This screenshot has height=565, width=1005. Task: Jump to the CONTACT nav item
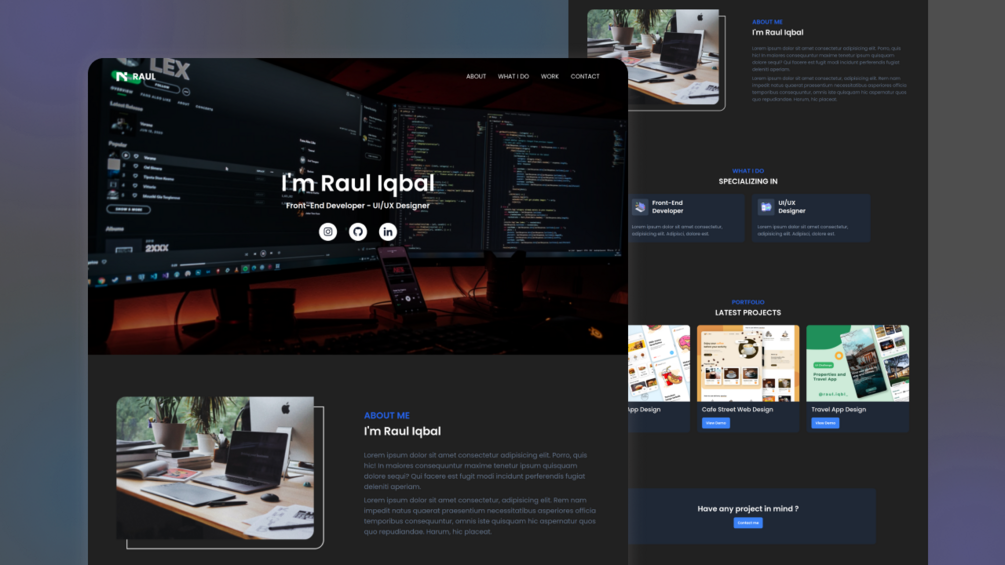point(585,76)
